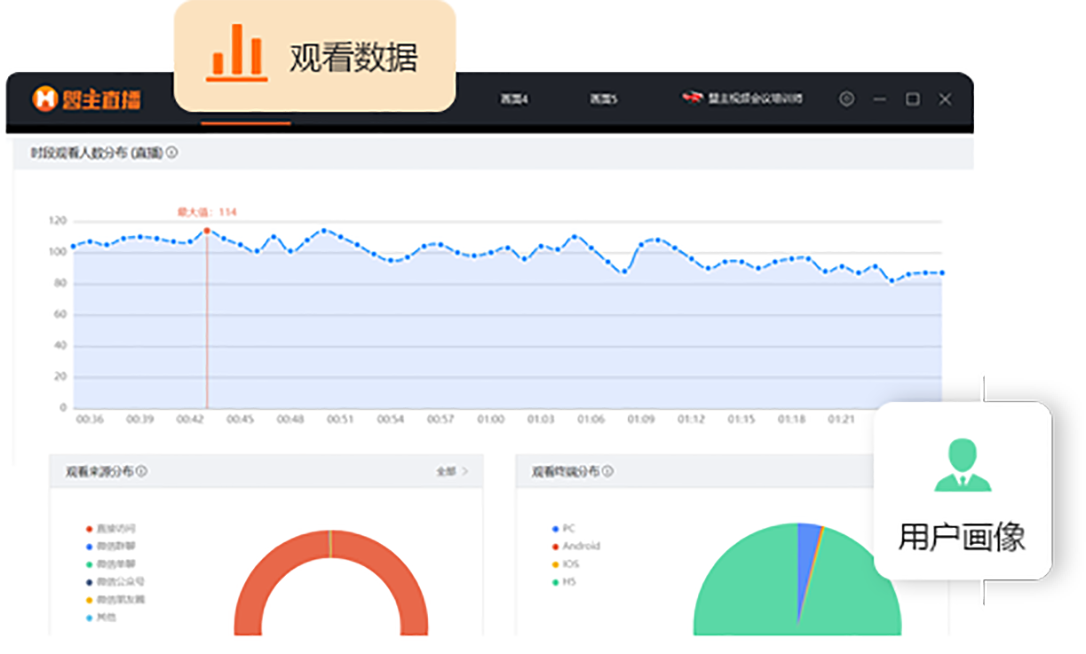
Task: Open info icon beside 观看终端分布
Action: pyautogui.click(x=607, y=471)
